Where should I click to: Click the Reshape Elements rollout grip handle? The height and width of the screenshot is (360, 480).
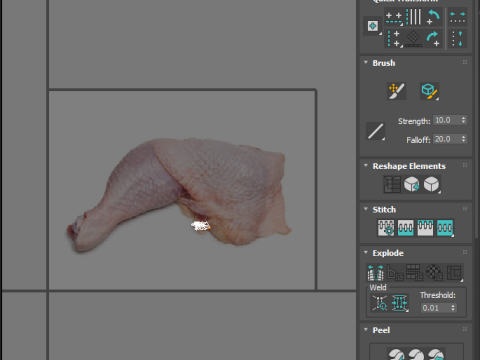click(465, 165)
